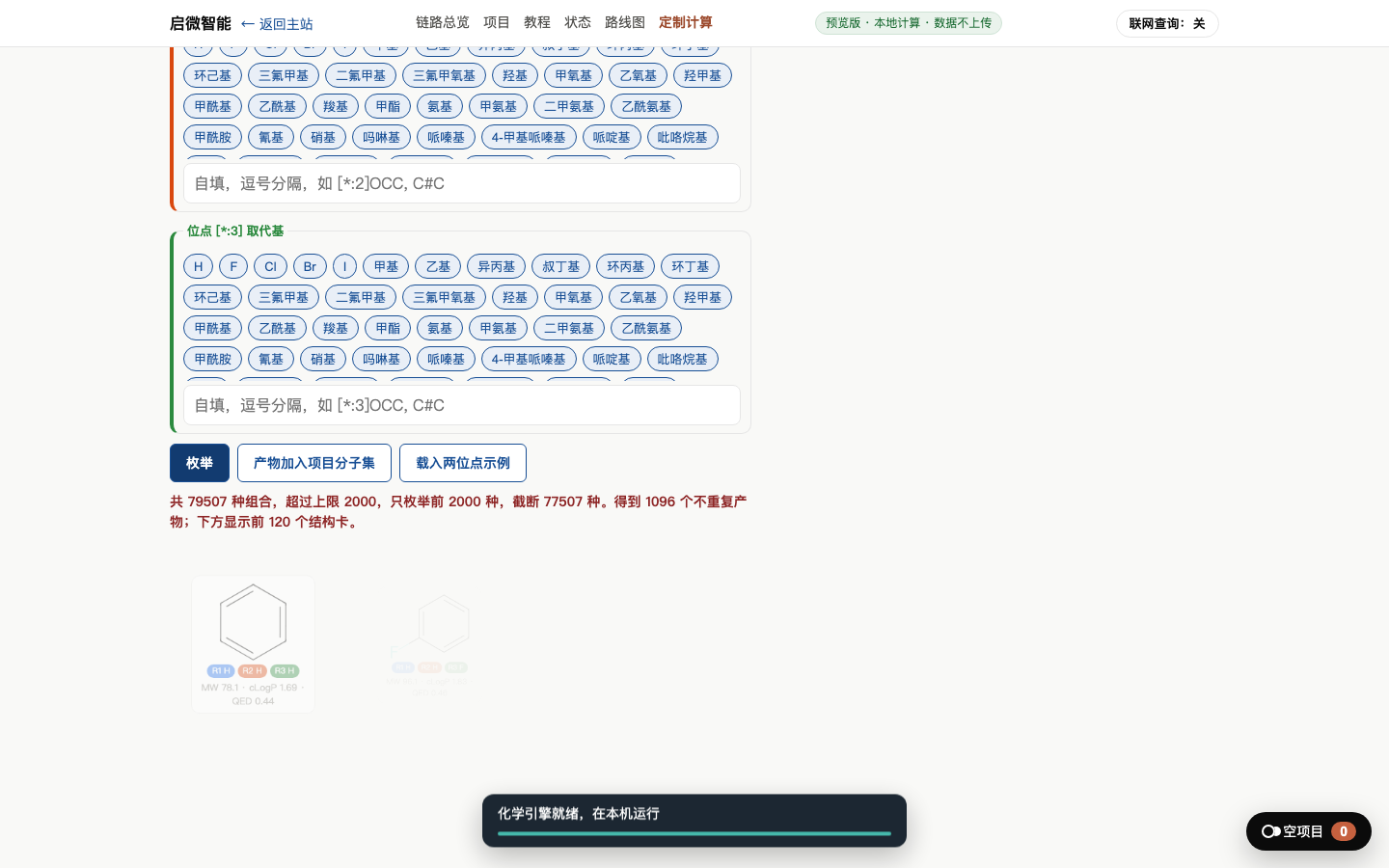Go to the 教程 nav item
The image size is (1389, 868).
537,22
